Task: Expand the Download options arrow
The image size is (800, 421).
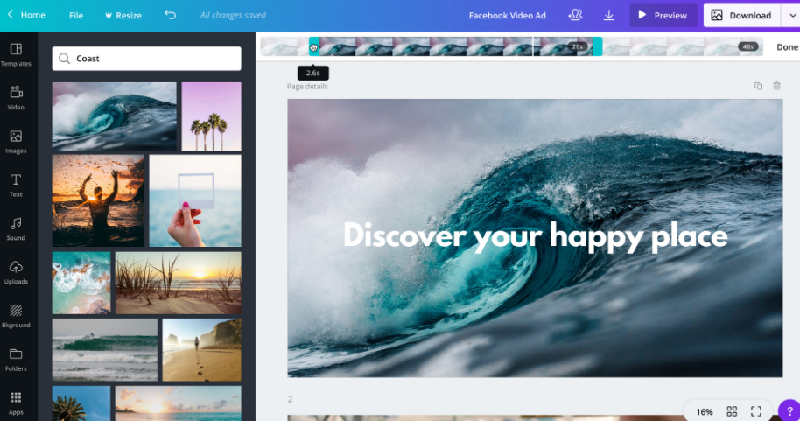Action: [x=791, y=15]
